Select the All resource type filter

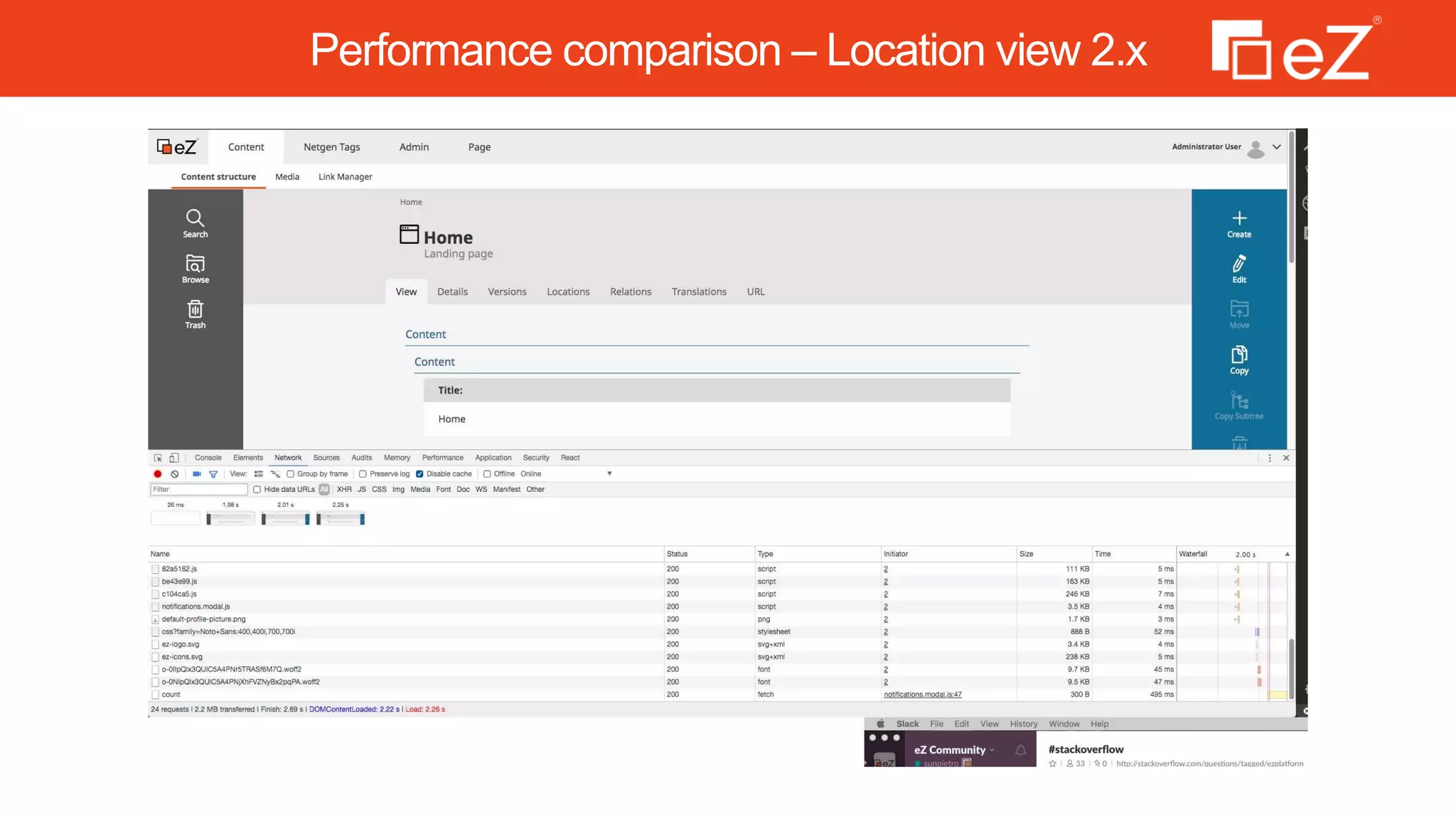[324, 490]
